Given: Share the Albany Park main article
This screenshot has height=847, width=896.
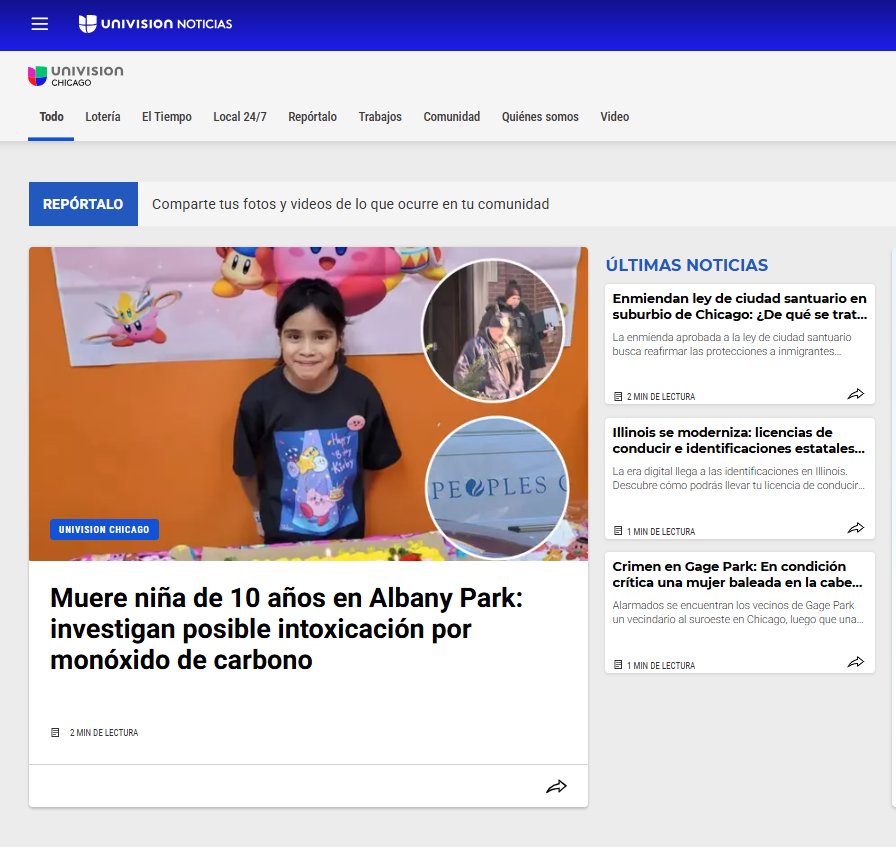Looking at the screenshot, I should point(556,787).
